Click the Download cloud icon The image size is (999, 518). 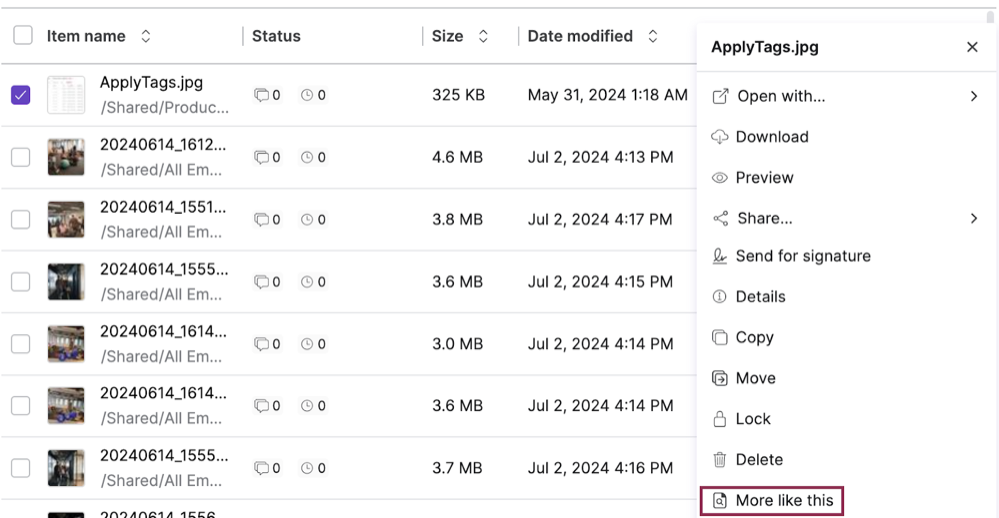point(719,137)
